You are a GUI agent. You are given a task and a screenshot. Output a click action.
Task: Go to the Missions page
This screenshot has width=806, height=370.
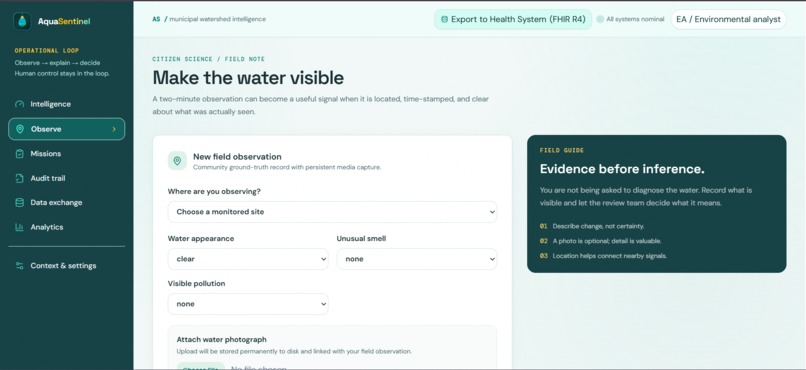[x=66, y=154]
